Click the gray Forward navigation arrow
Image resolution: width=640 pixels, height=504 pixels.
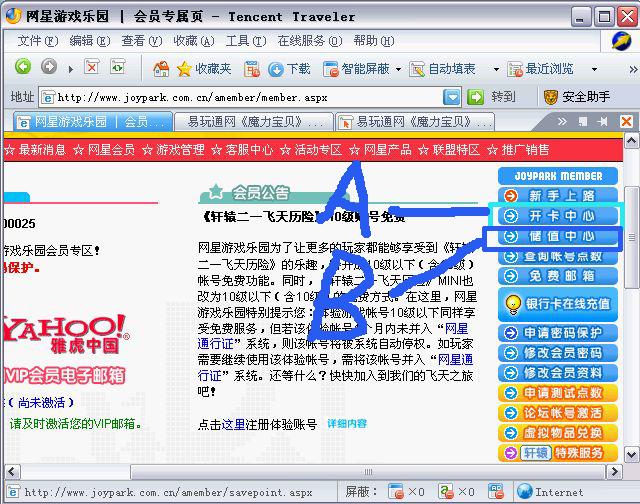49,66
